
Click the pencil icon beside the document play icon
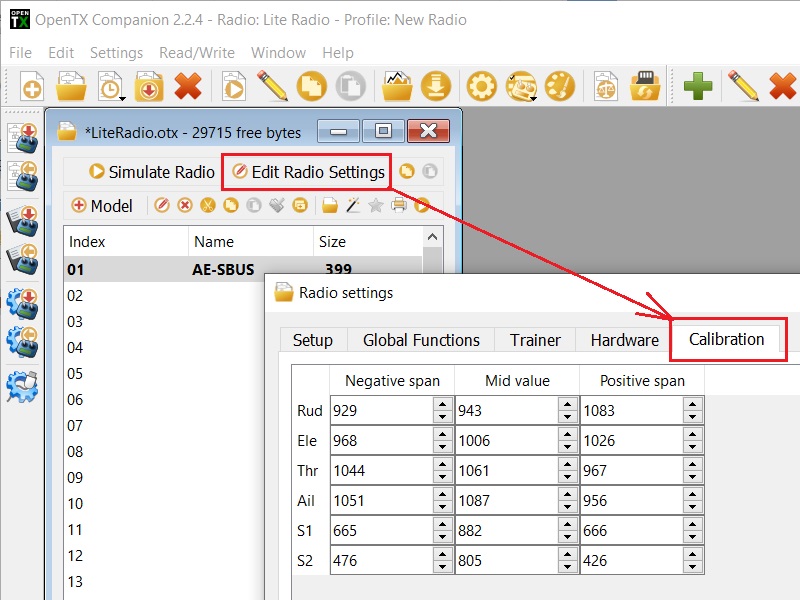[x=272, y=85]
